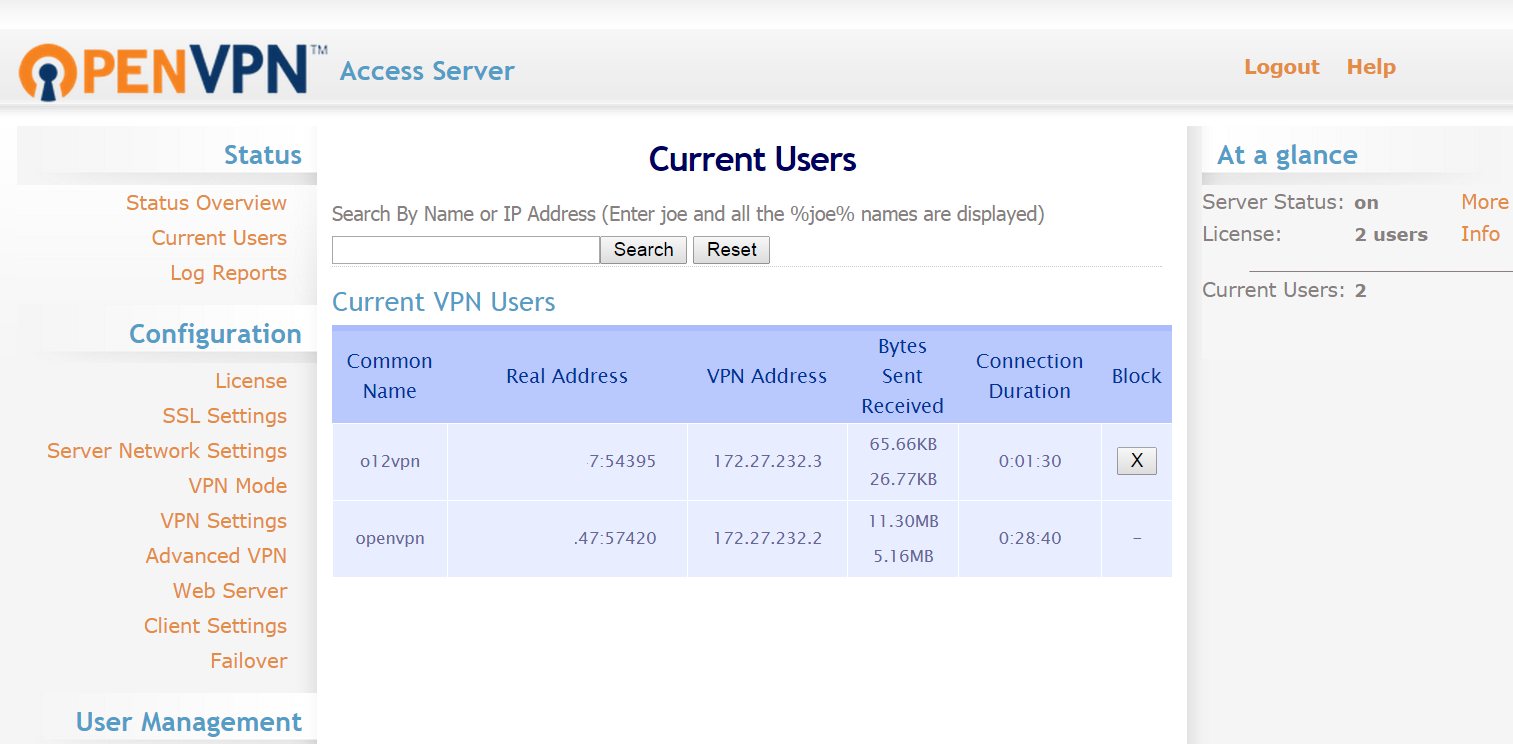Click real address ending .47:57420
The height and width of the screenshot is (744, 1513).
coord(615,538)
